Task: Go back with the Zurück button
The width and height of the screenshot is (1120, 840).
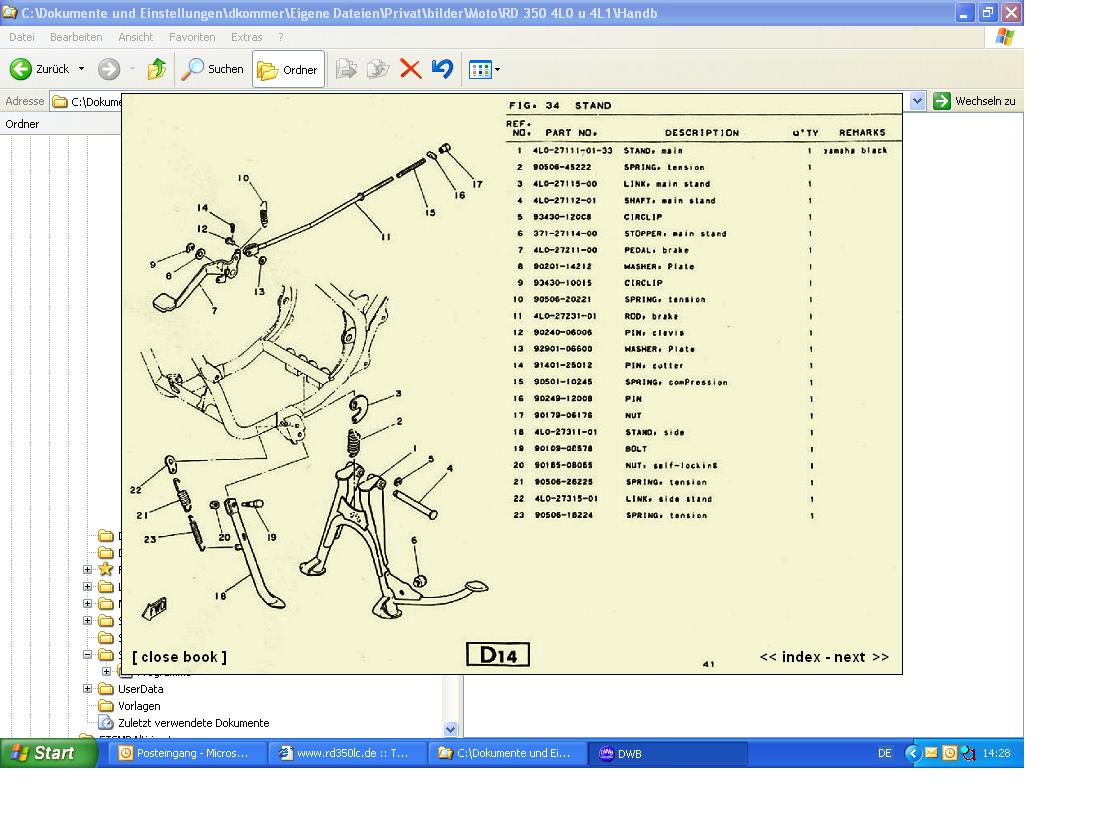Action: coord(39,69)
